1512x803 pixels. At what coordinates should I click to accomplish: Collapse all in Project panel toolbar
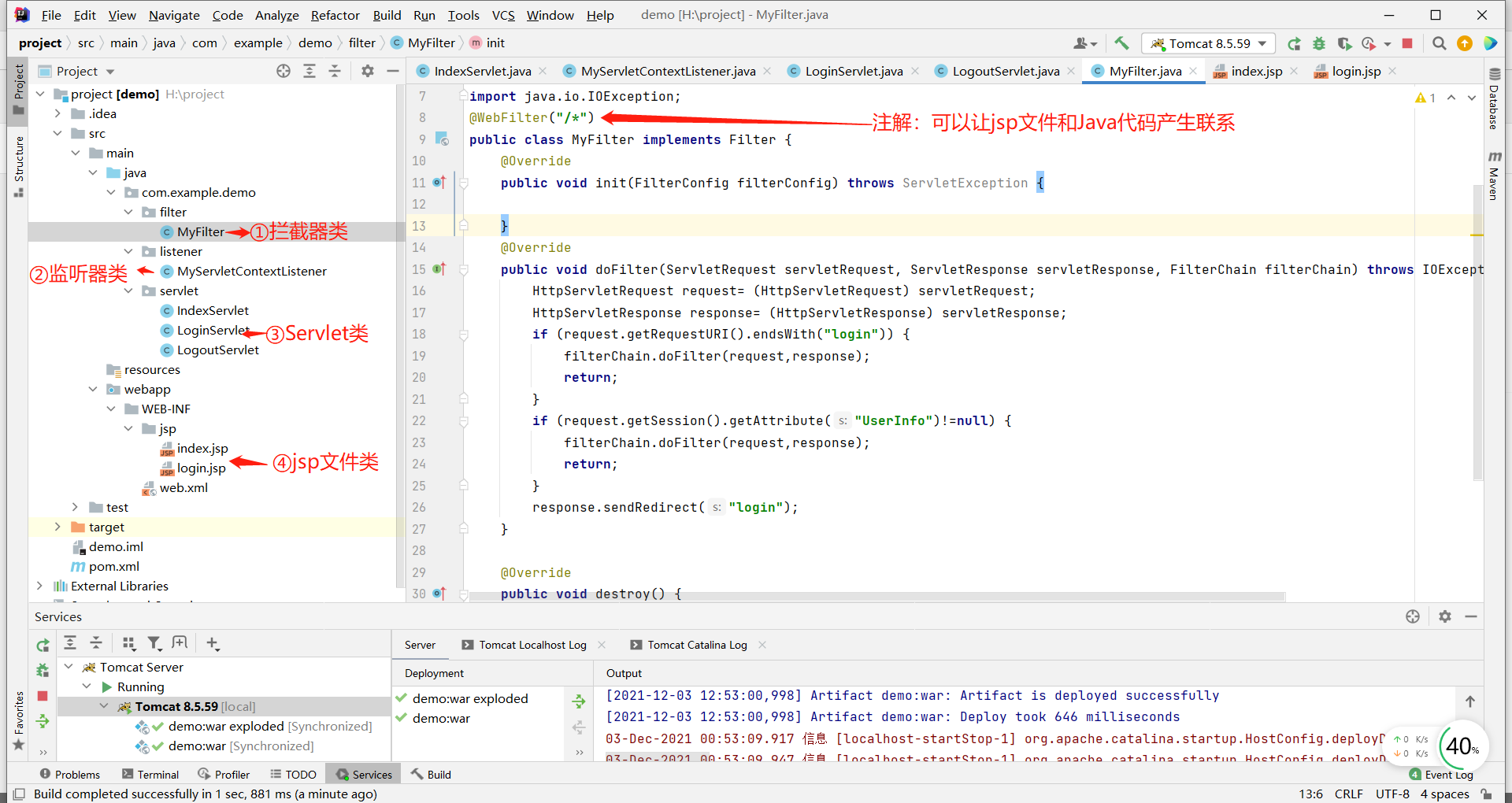[335, 71]
